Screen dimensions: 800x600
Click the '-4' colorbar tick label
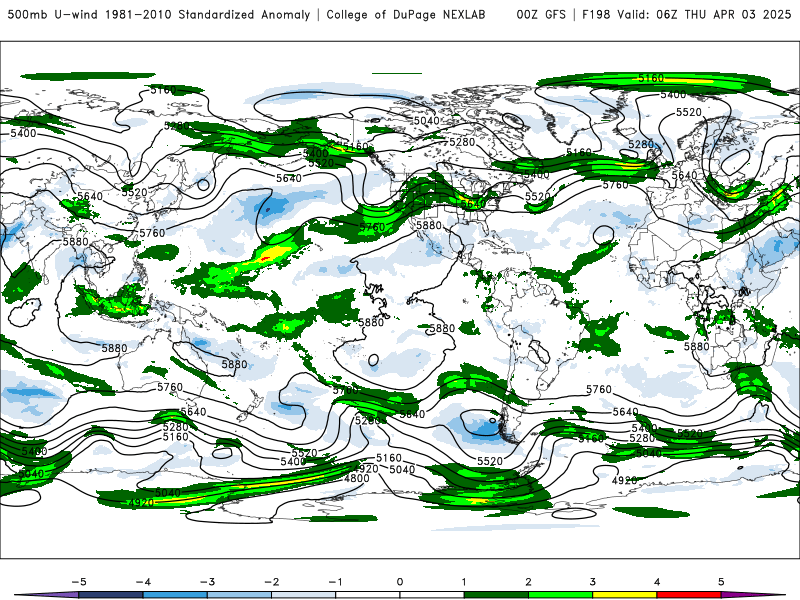[x=143, y=582]
